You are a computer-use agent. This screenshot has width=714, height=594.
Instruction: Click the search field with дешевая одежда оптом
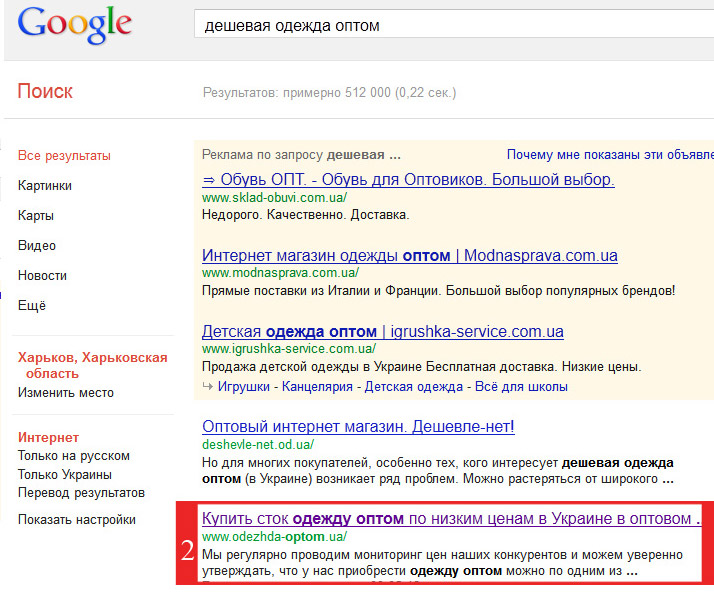[454, 25]
